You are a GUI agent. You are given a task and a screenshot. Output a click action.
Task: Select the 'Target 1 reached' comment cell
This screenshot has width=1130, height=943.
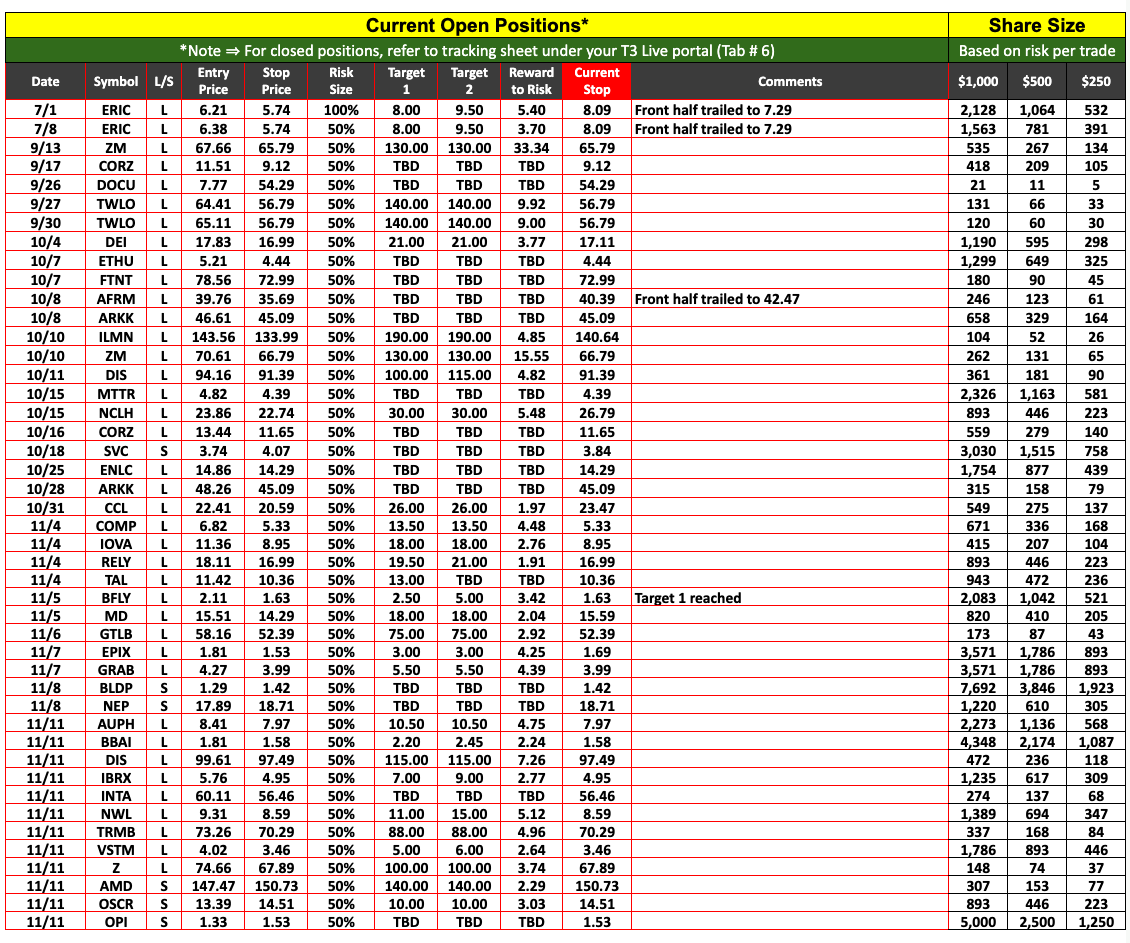point(688,598)
